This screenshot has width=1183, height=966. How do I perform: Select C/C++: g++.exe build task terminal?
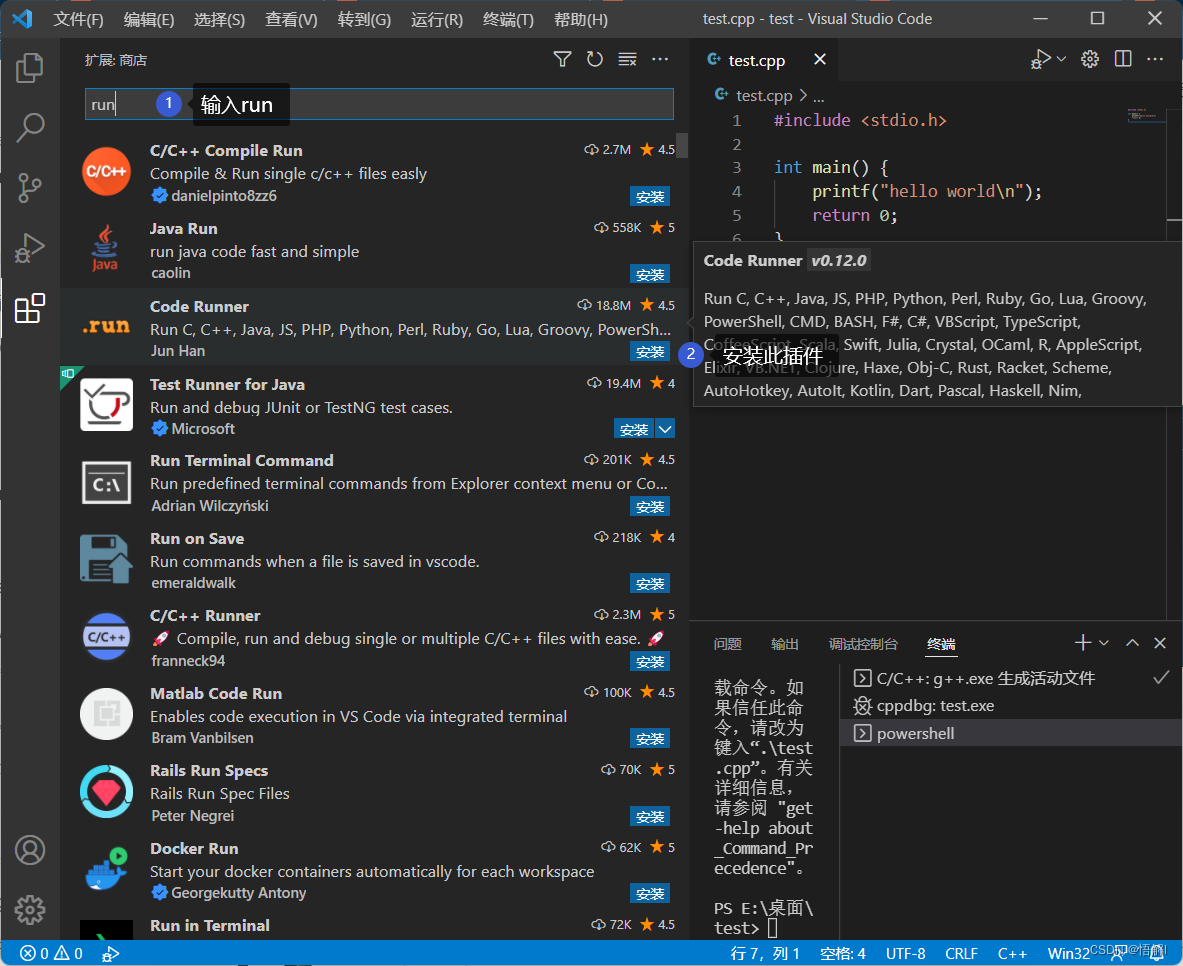tap(1011, 678)
